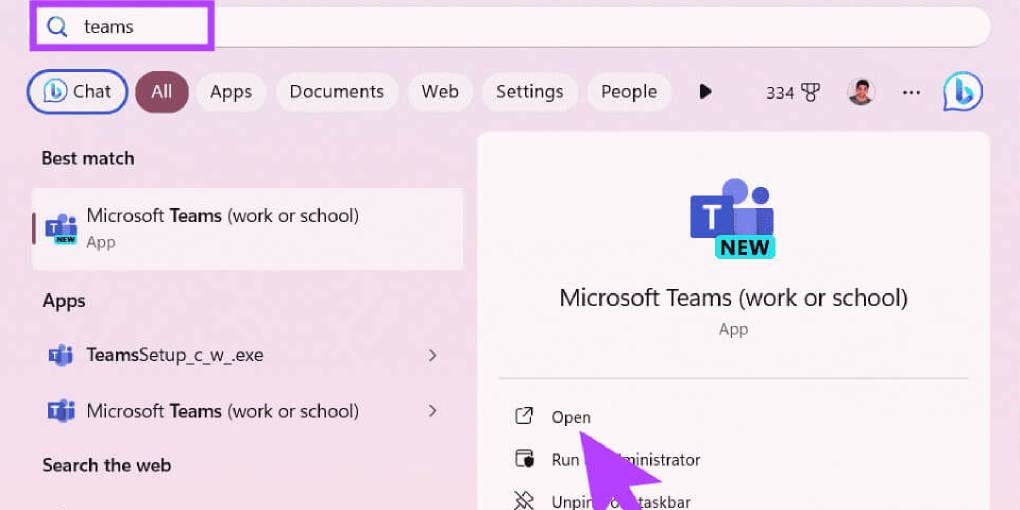Click the Apps section heading
The width and height of the screenshot is (1020, 510).
click(64, 301)
